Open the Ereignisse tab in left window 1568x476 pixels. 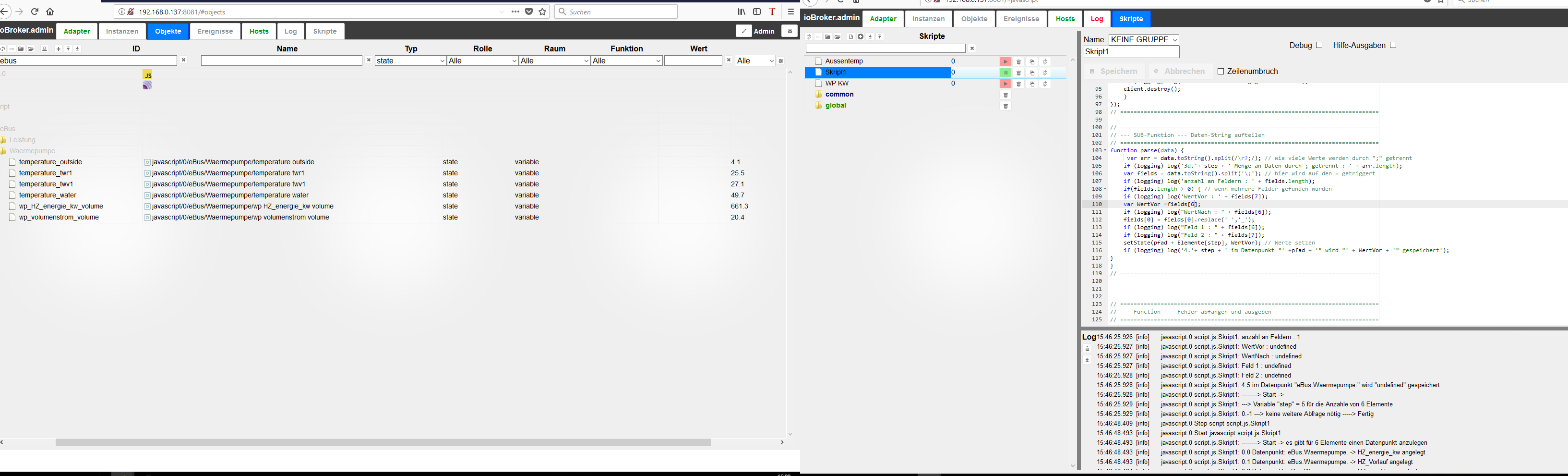(215, 31)
